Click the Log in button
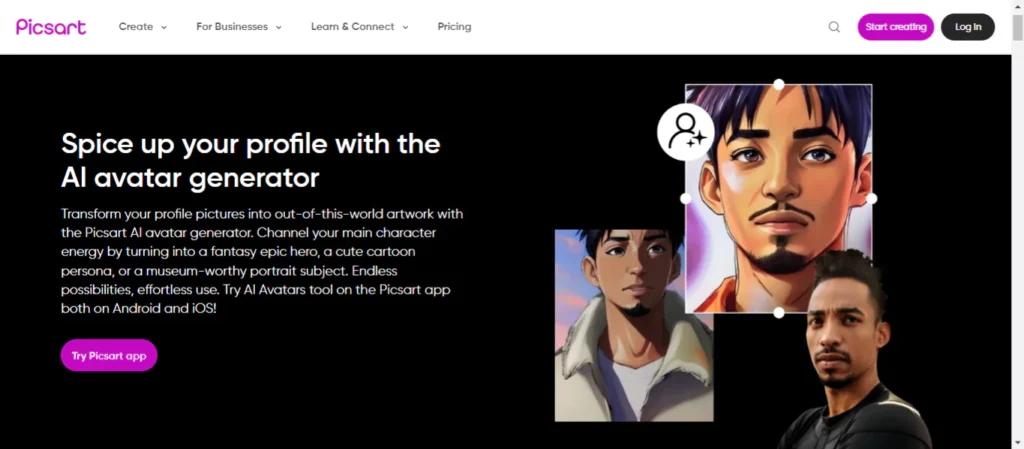1024x449 pixels. tap(968, 27)
